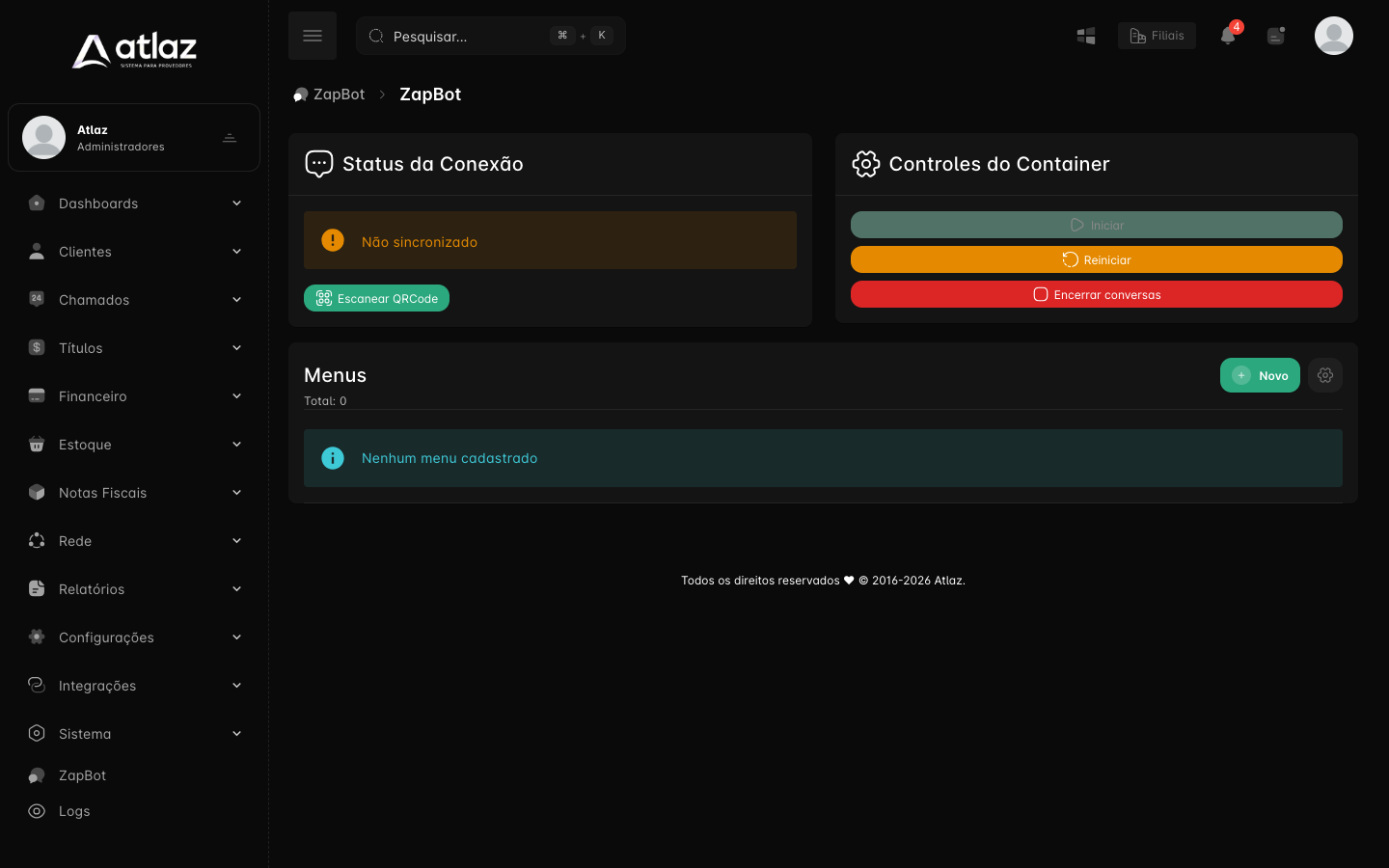Click the Status da Conexão chat icon
This screenshot has height=868, width=1389.
319,164
